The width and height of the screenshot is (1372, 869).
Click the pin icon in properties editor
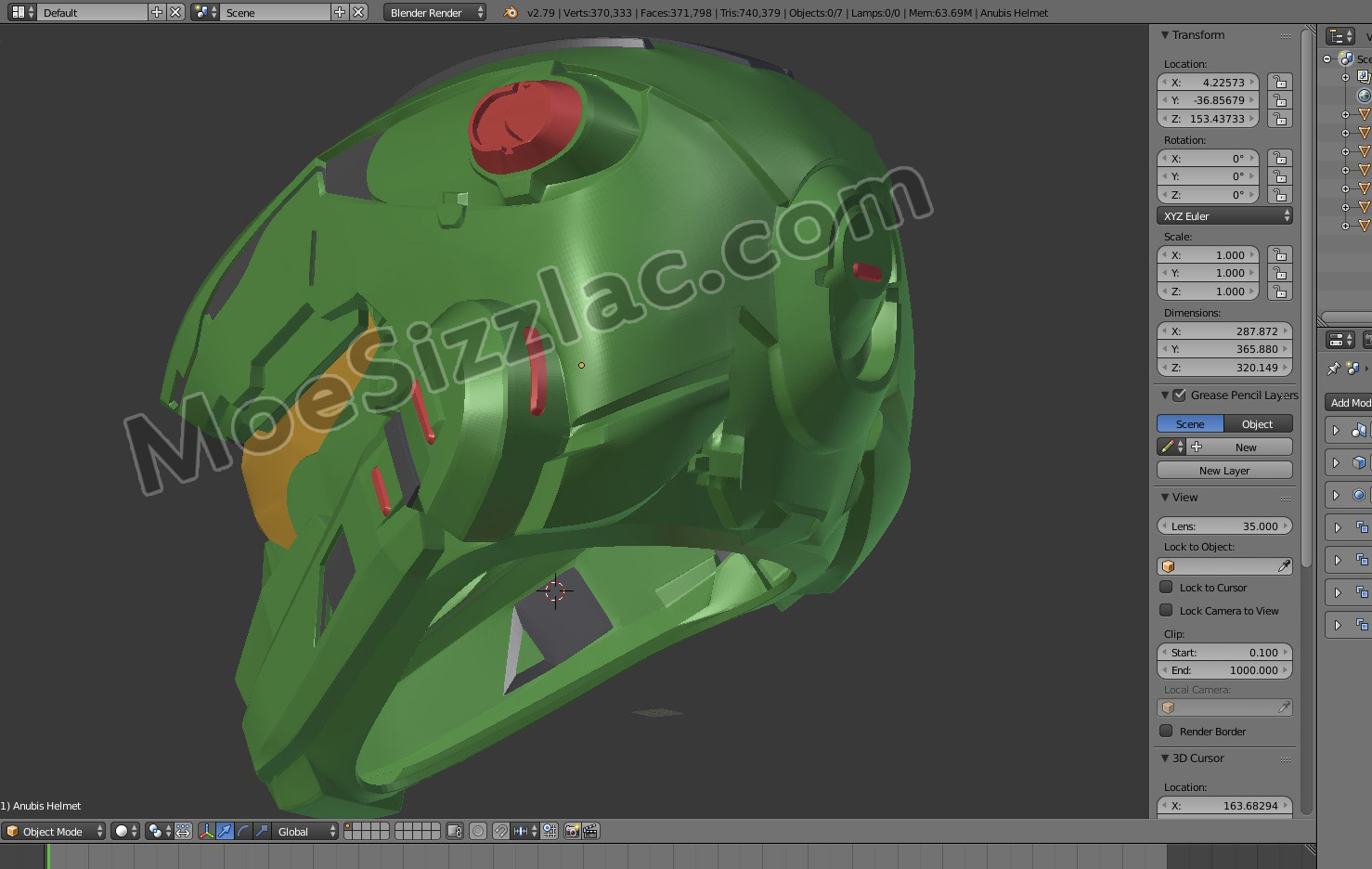(x=1334, y=369)
